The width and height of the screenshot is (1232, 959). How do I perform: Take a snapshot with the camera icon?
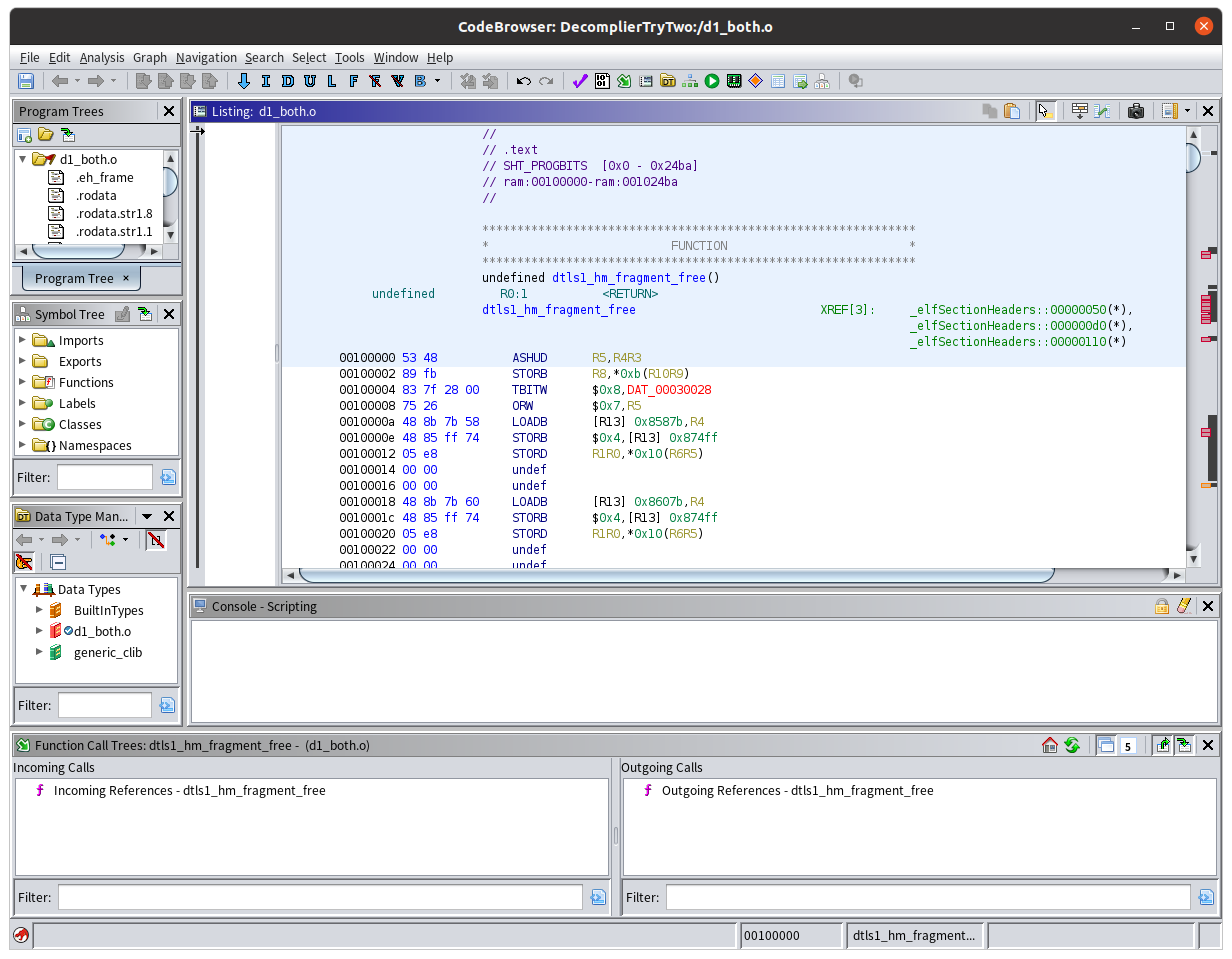[1135, 111]
